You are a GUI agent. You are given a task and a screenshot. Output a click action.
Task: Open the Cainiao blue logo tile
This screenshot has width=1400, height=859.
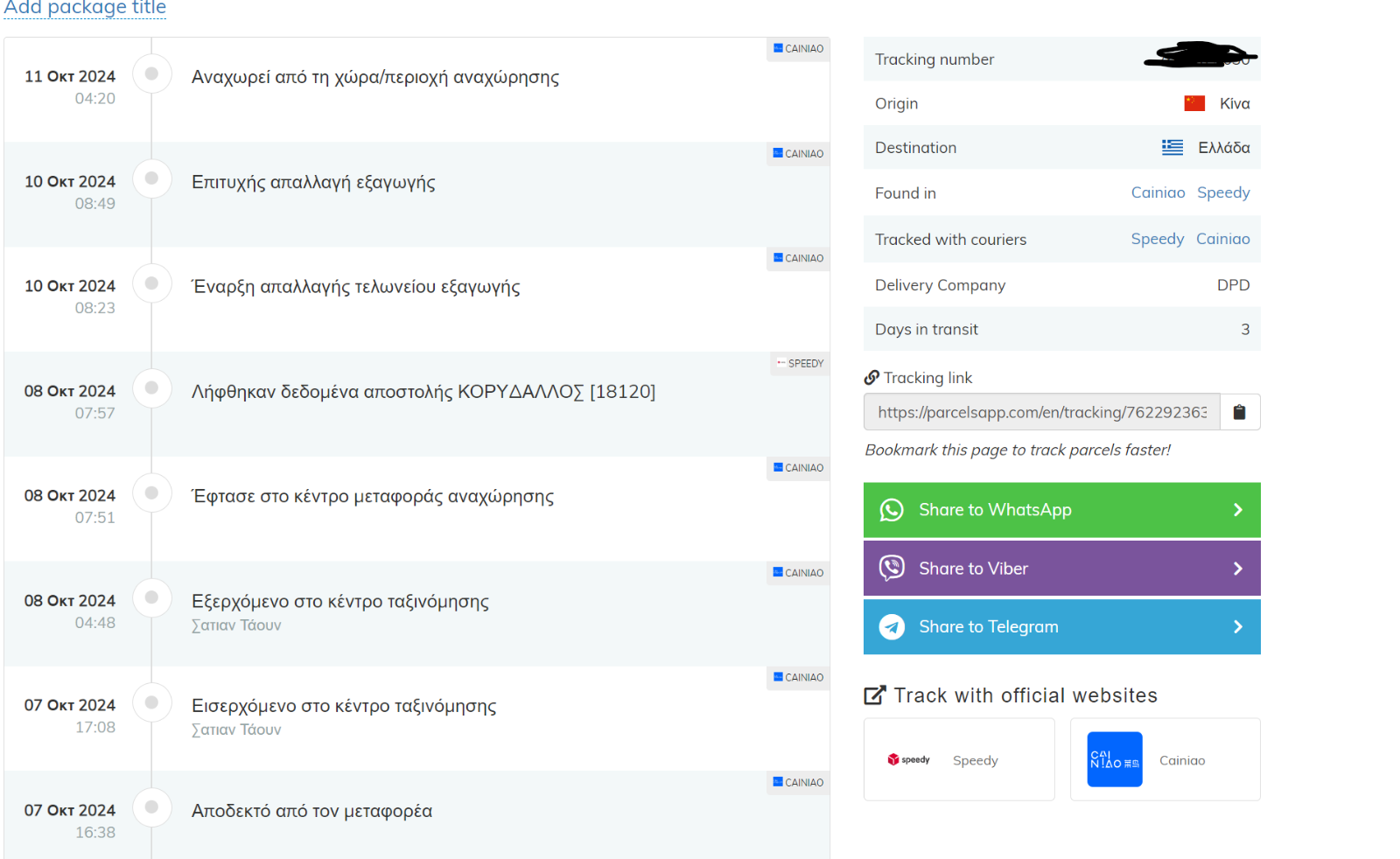1115,759
